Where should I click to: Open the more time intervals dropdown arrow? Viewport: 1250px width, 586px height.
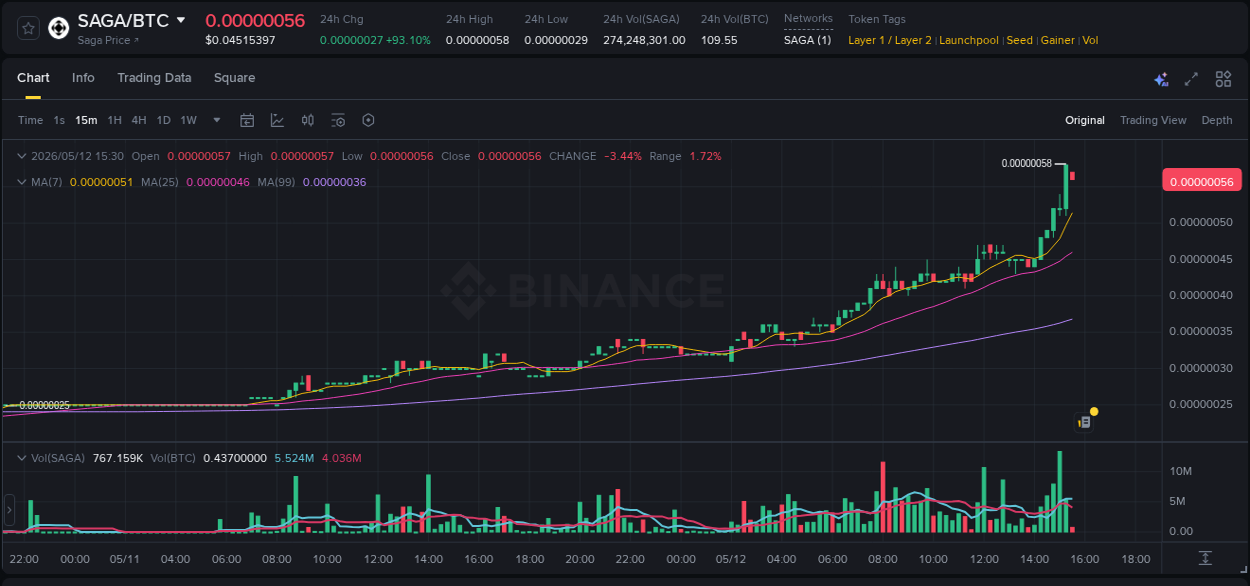click(x=217, y=120)
